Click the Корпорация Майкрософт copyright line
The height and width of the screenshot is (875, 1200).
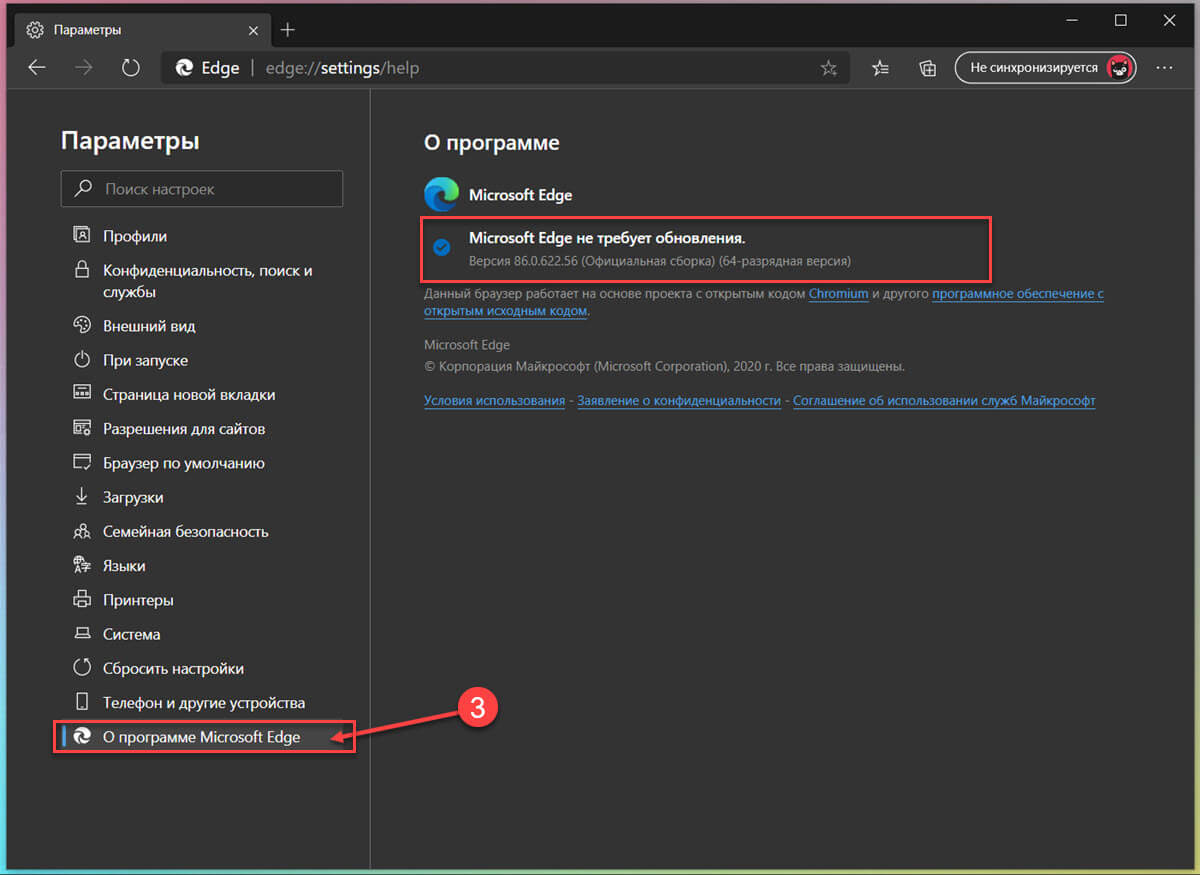pos(664,366)
